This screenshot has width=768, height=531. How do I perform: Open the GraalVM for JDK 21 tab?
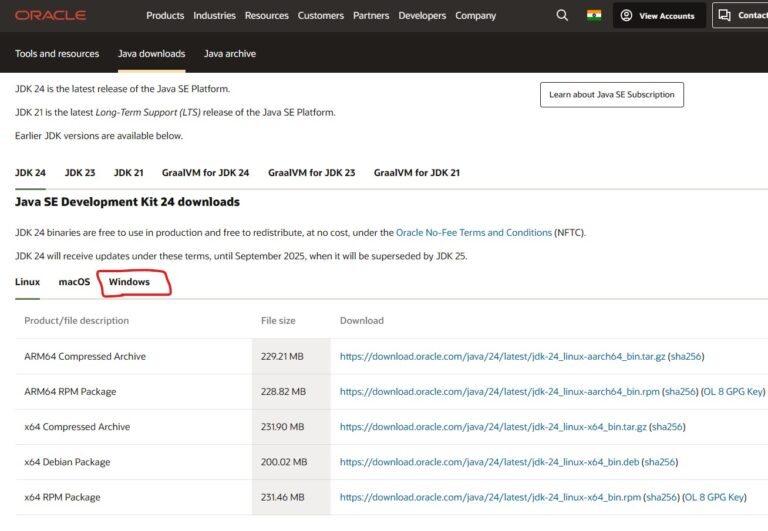tap(416, 172)
